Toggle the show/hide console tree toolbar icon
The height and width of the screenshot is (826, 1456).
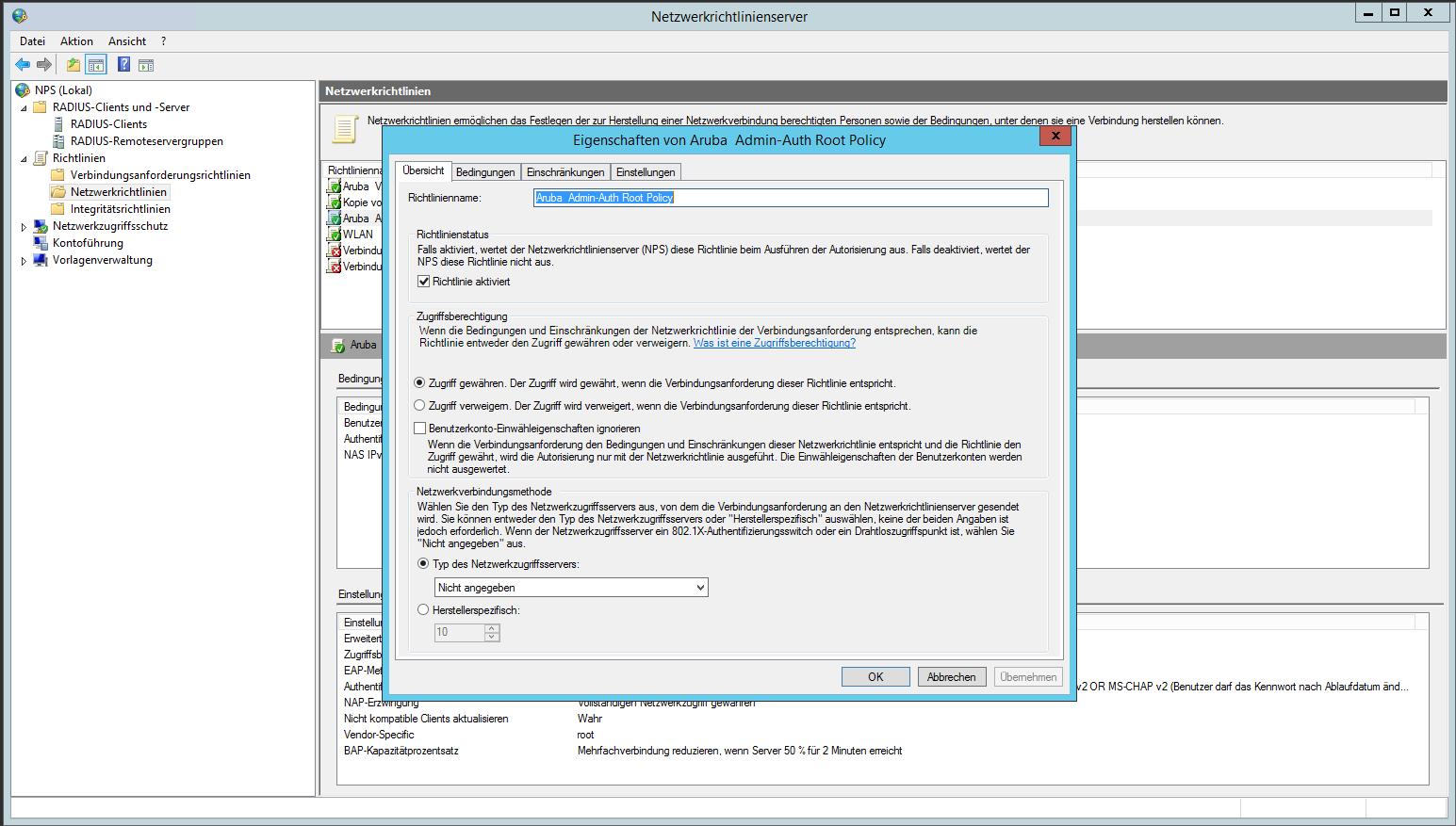(96, 65)
